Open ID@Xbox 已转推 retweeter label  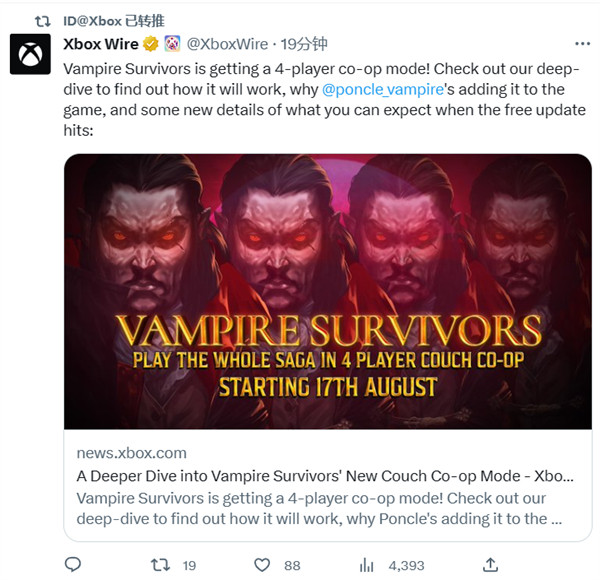click(114, 21)
